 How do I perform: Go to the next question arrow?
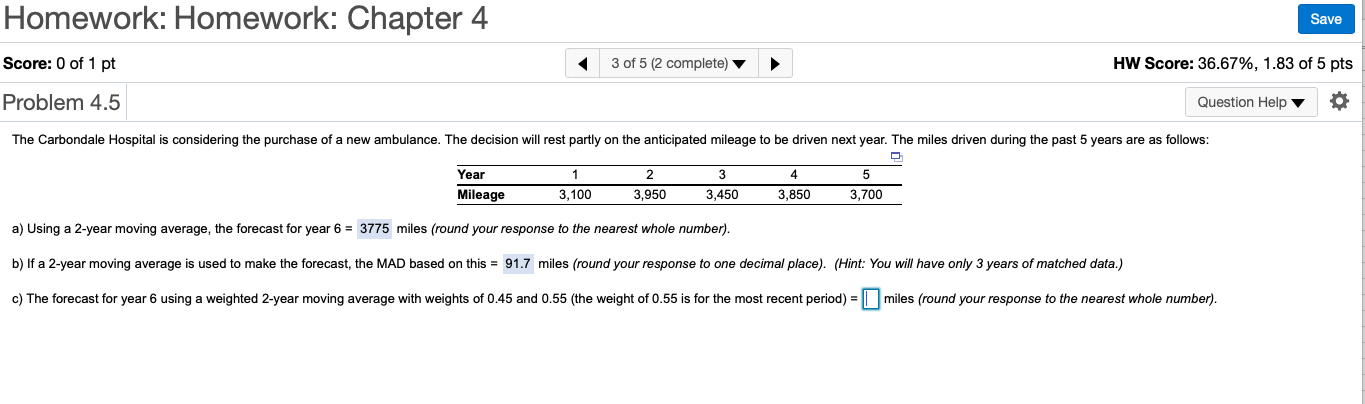click(775, 64)
